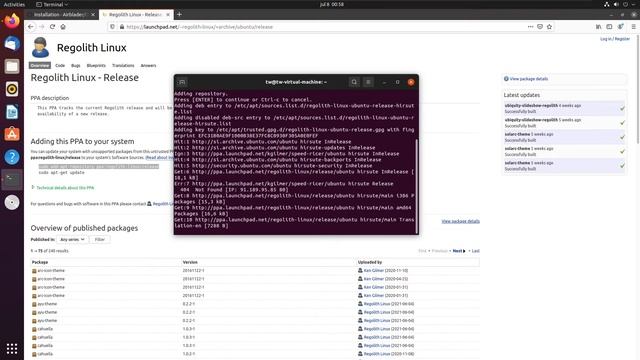Save page to Pocket icon
Screen dimensions: 640x360
pyautogui.click(x=540, y=27)
